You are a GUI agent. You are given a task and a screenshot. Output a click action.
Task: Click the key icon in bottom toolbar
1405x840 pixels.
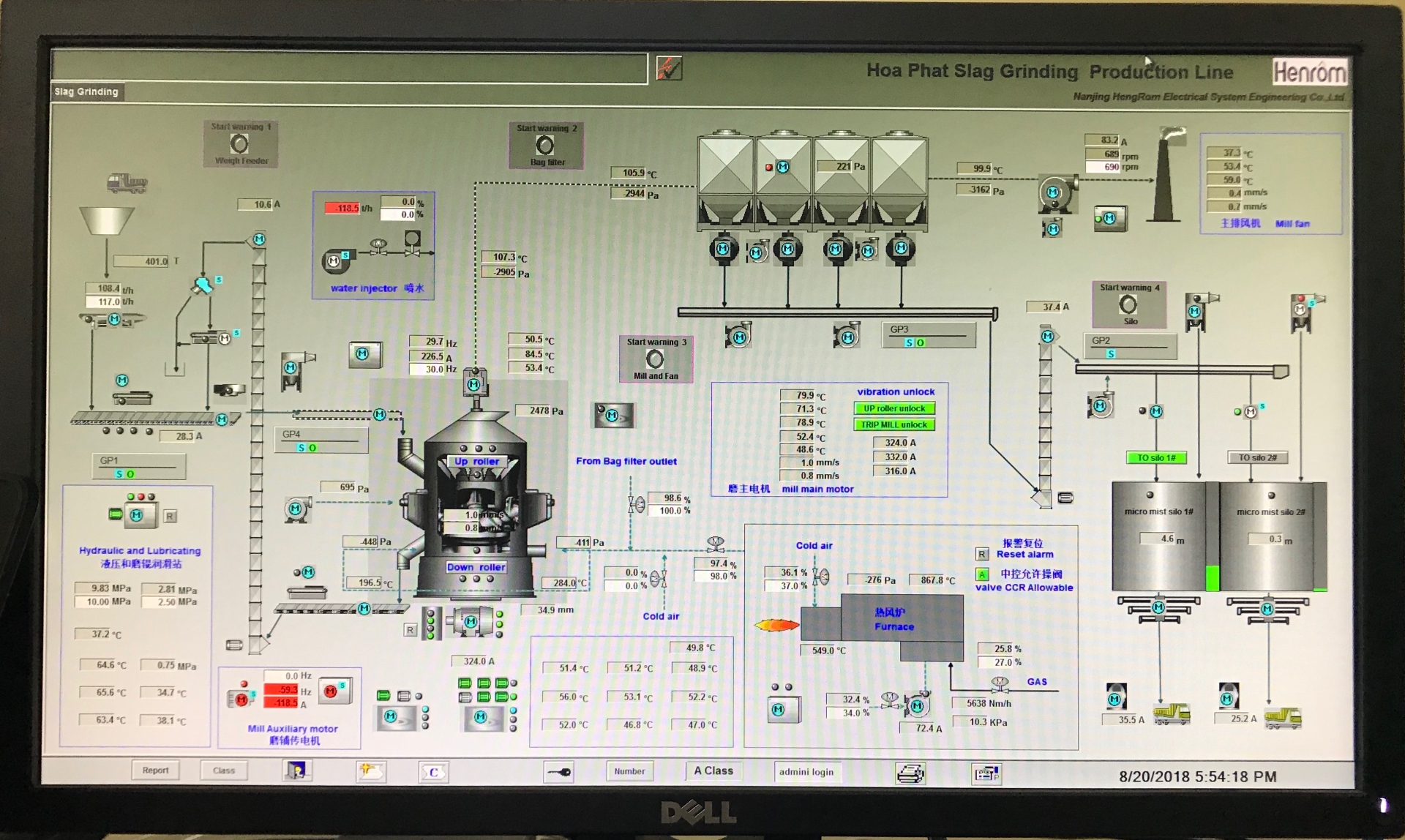(559, 772)
